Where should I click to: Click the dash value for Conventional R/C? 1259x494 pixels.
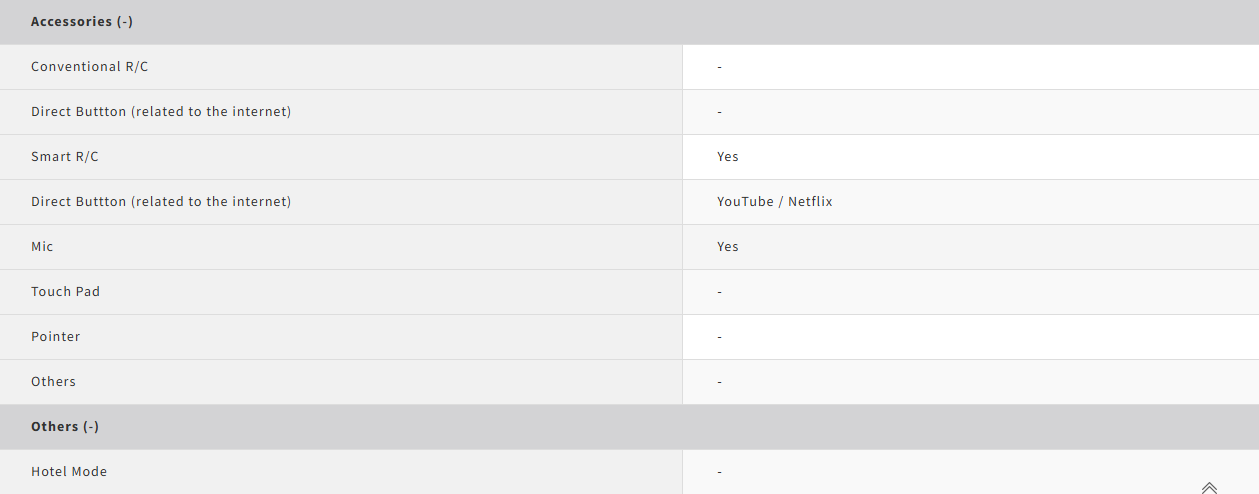[x=720, y=67]
